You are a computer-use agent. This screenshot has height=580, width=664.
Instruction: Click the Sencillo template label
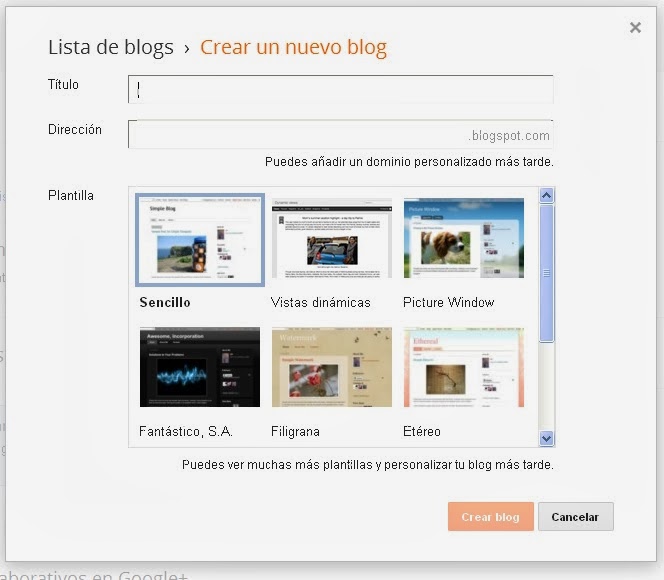pos(165,302)
